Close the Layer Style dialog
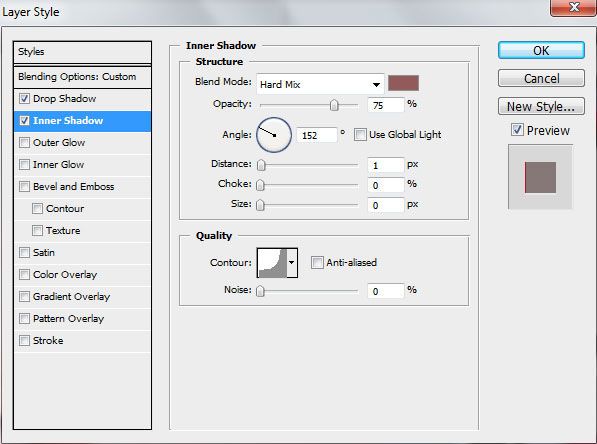This screenshot has height=444, width=597. pyautogui.click(x=573, y=8)
